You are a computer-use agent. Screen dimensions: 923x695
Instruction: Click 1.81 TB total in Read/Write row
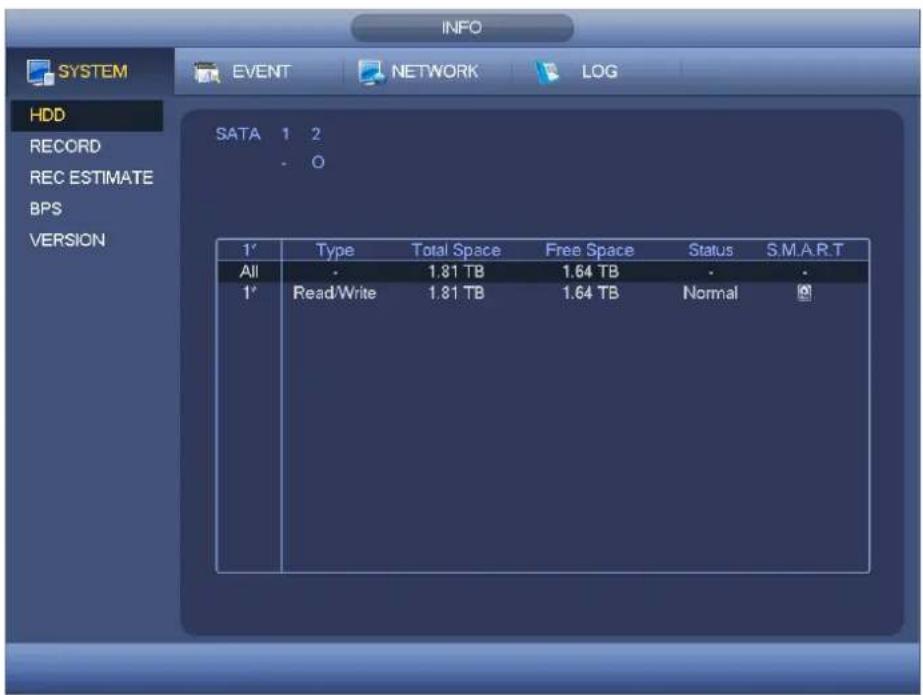pos(456,293)
